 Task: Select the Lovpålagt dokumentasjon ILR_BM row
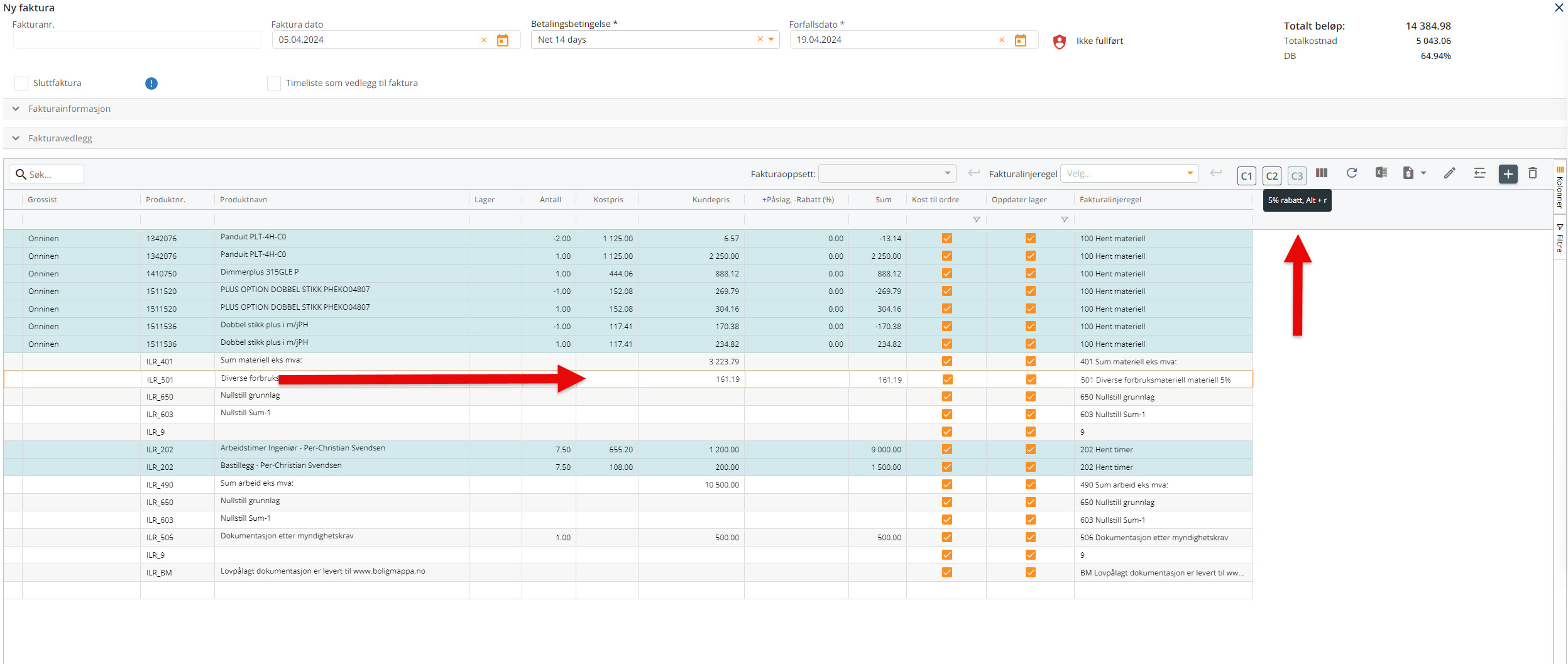pyautogui.click(x=628, y=572)
